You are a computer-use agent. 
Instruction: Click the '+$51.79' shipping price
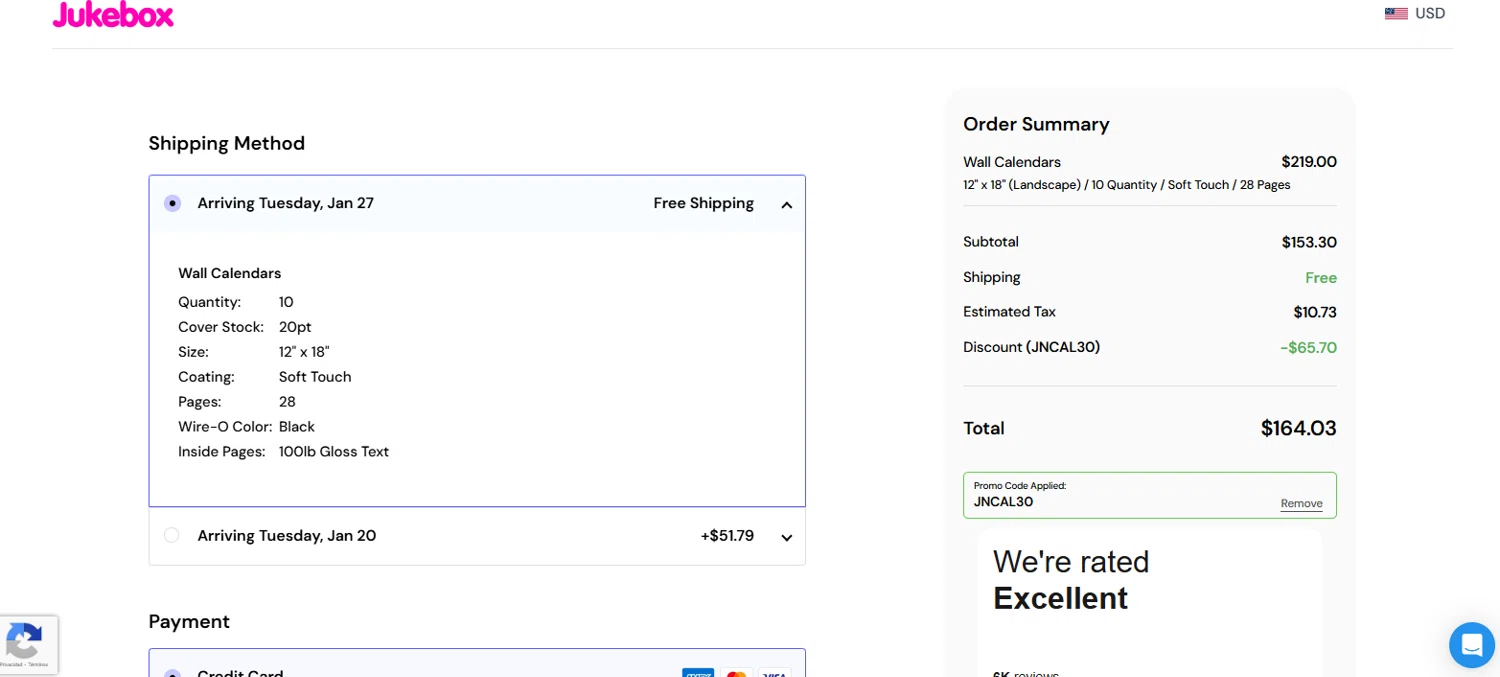727,536
